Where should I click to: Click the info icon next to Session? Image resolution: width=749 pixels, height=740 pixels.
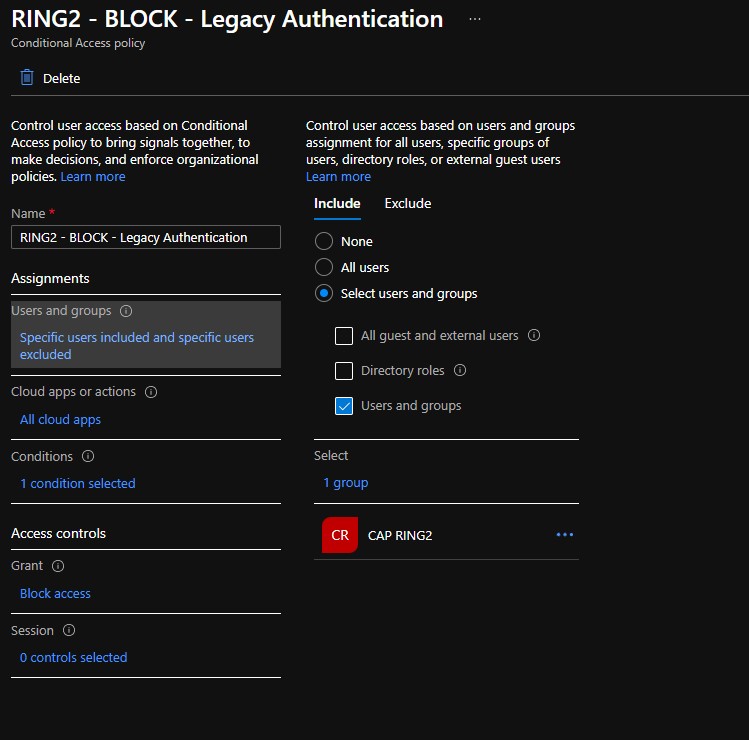point(69,631)
